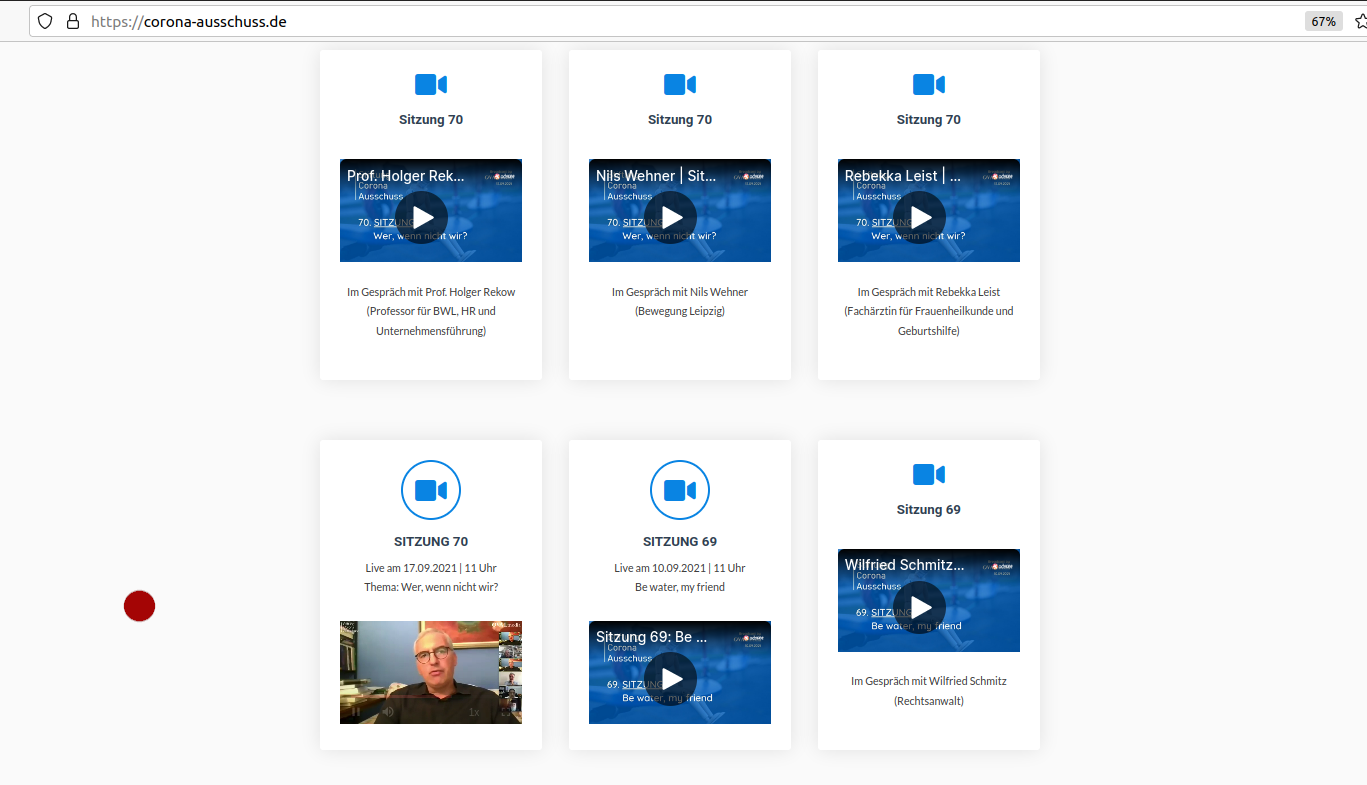Open the shield tracking protection icon
Screen dimensions: 1367x785
click(x=45, y=21)
